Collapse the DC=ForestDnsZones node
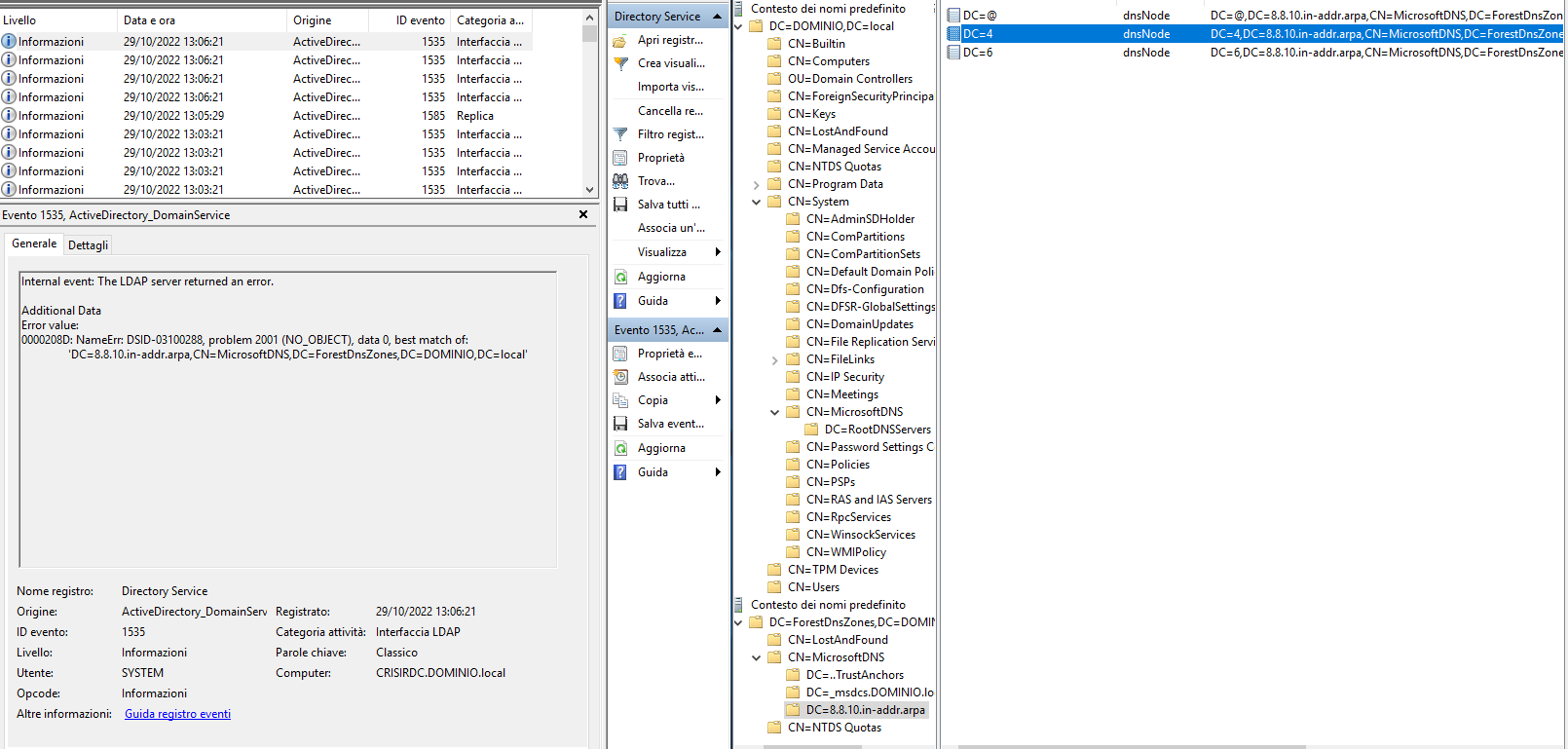1568x749 pixels. point(738,622)
